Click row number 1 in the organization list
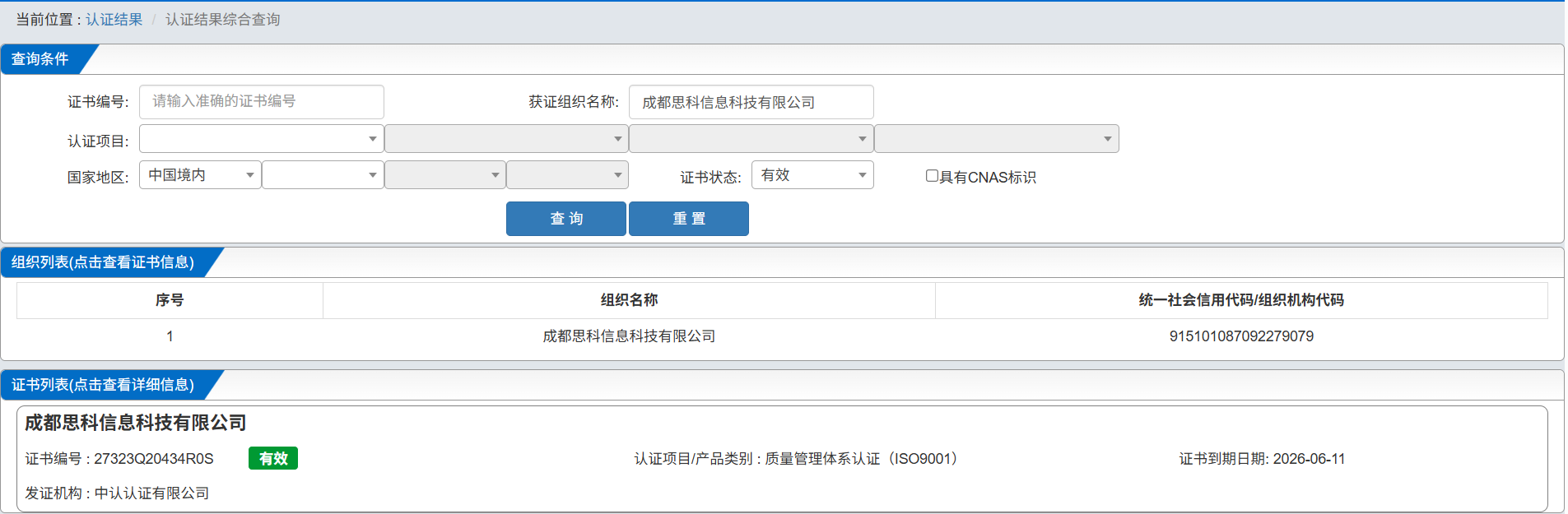Viewport: 1568px width, 514px height. [x=170, y=336]
